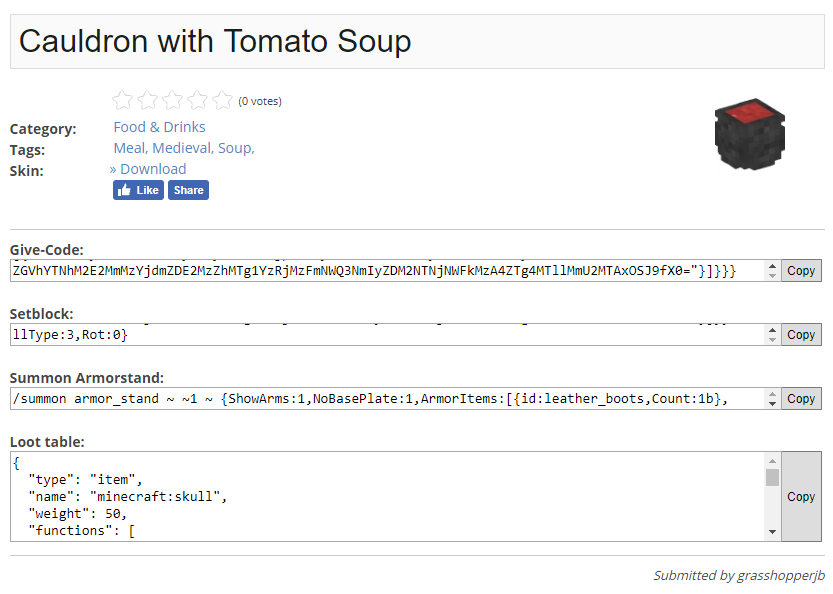
Task: Copy the Summon Armorstand command
Action: point(801,399)
